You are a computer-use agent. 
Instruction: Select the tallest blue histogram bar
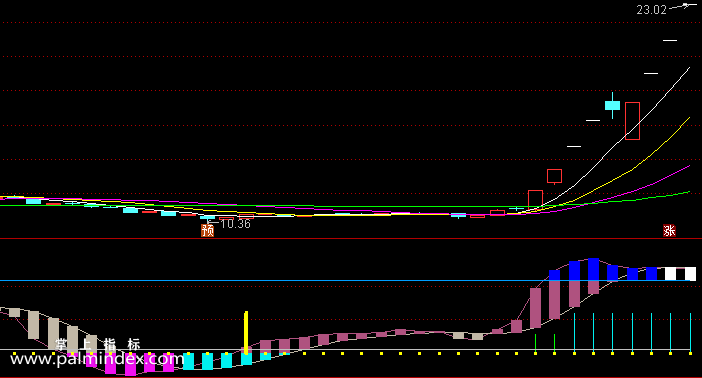594,269
